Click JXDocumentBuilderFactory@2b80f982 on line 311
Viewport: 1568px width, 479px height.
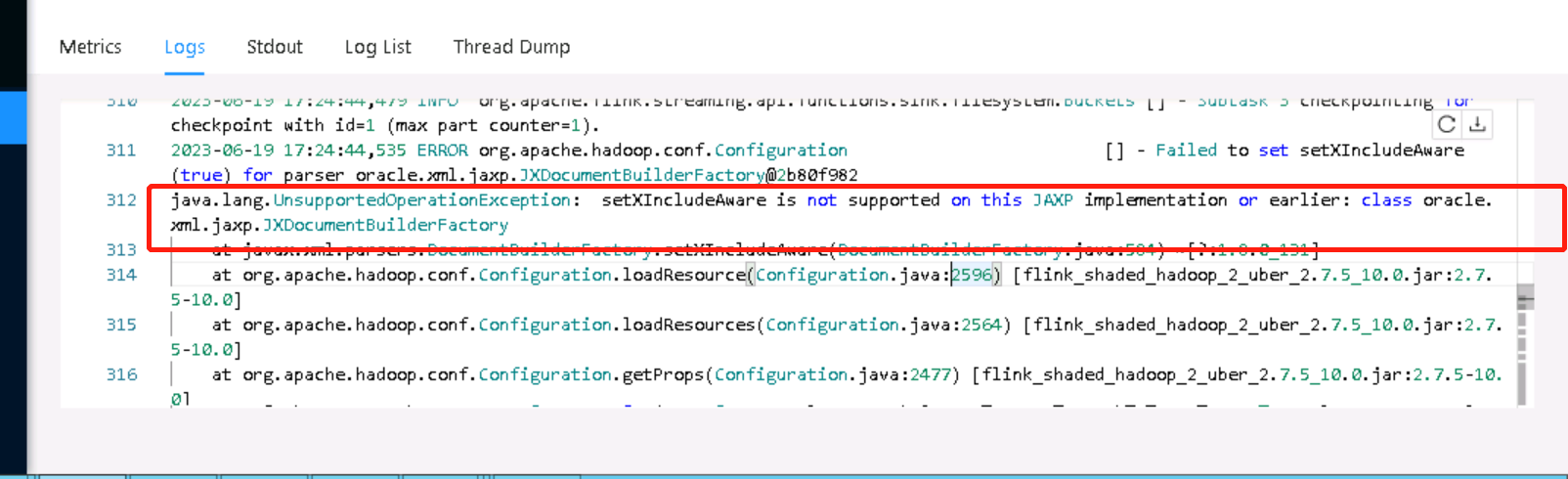pos(689,175)
